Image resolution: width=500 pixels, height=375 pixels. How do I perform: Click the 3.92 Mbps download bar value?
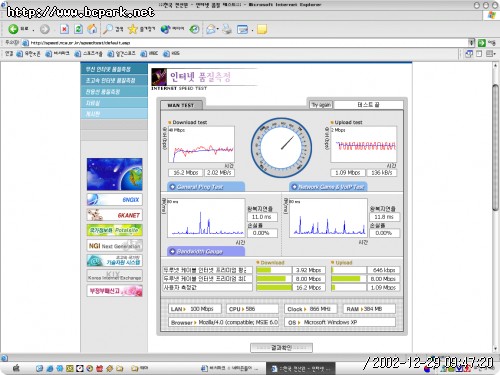point(309,270)
